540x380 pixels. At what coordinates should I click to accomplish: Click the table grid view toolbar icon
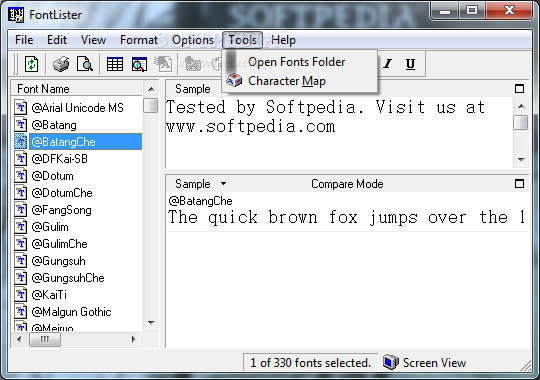(115, 64)
